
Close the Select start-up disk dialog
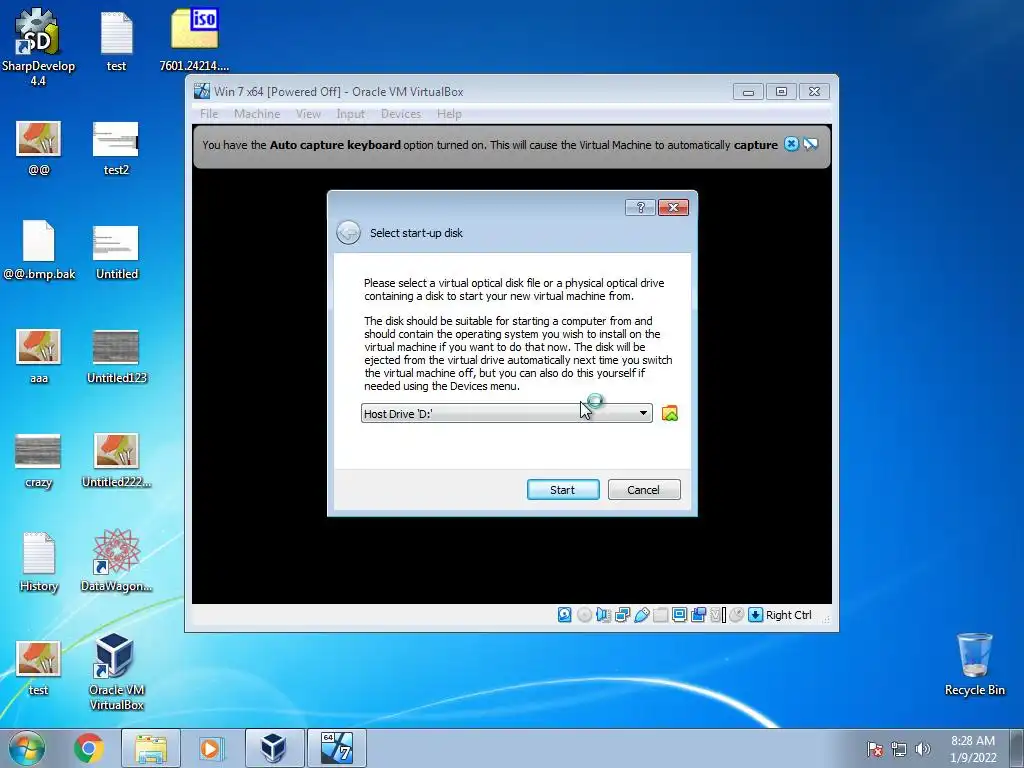click(x=673, y=208)
